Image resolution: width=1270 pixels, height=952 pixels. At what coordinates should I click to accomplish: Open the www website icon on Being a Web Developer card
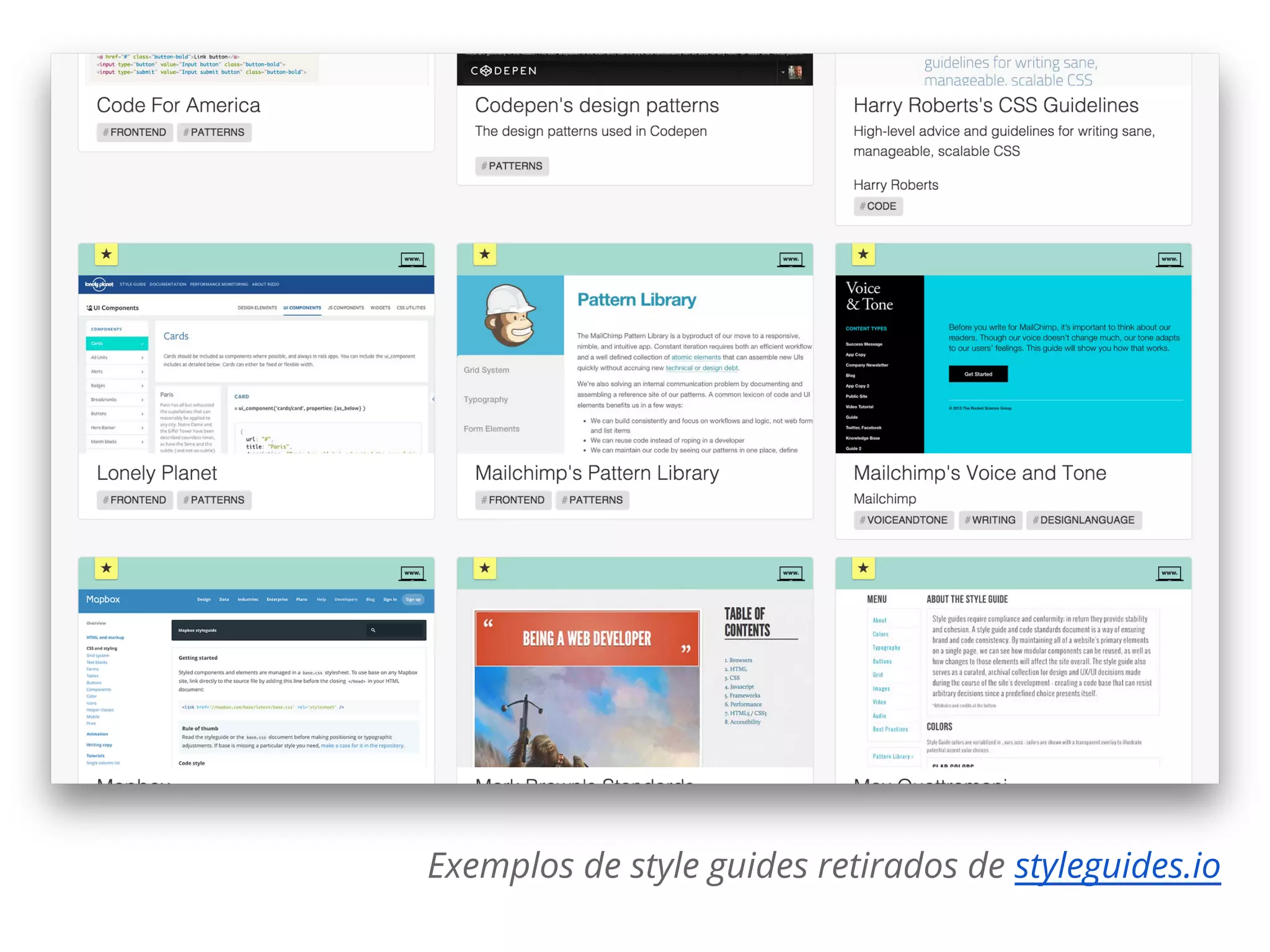point(791,573)
